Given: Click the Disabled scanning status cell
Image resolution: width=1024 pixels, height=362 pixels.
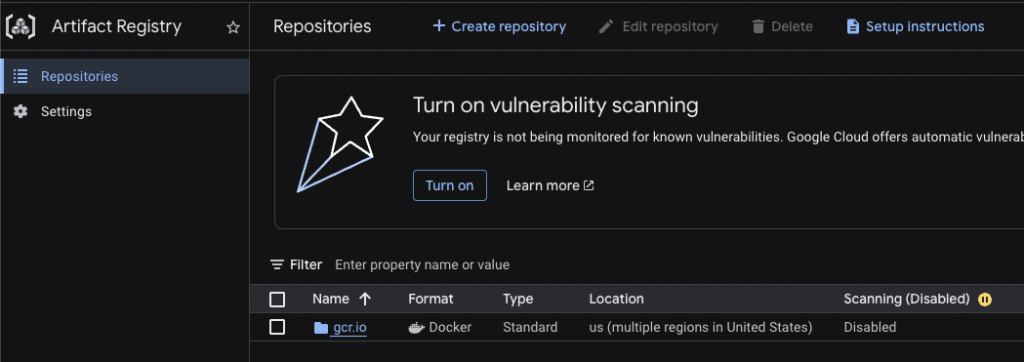Looking at the screenshot, I should [870, 327].
